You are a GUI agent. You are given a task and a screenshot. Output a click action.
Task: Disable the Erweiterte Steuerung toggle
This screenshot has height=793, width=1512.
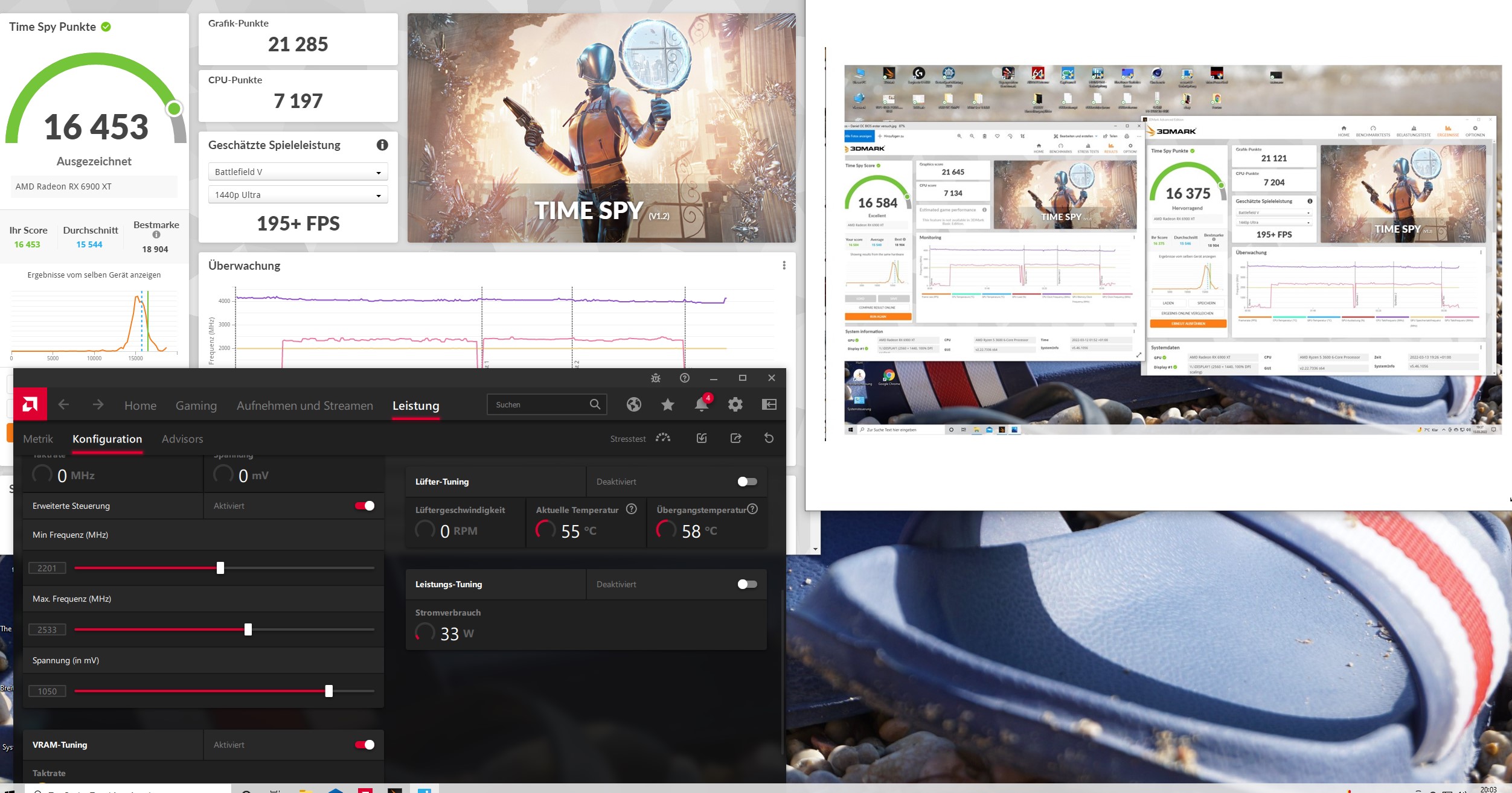click(365, 506)
